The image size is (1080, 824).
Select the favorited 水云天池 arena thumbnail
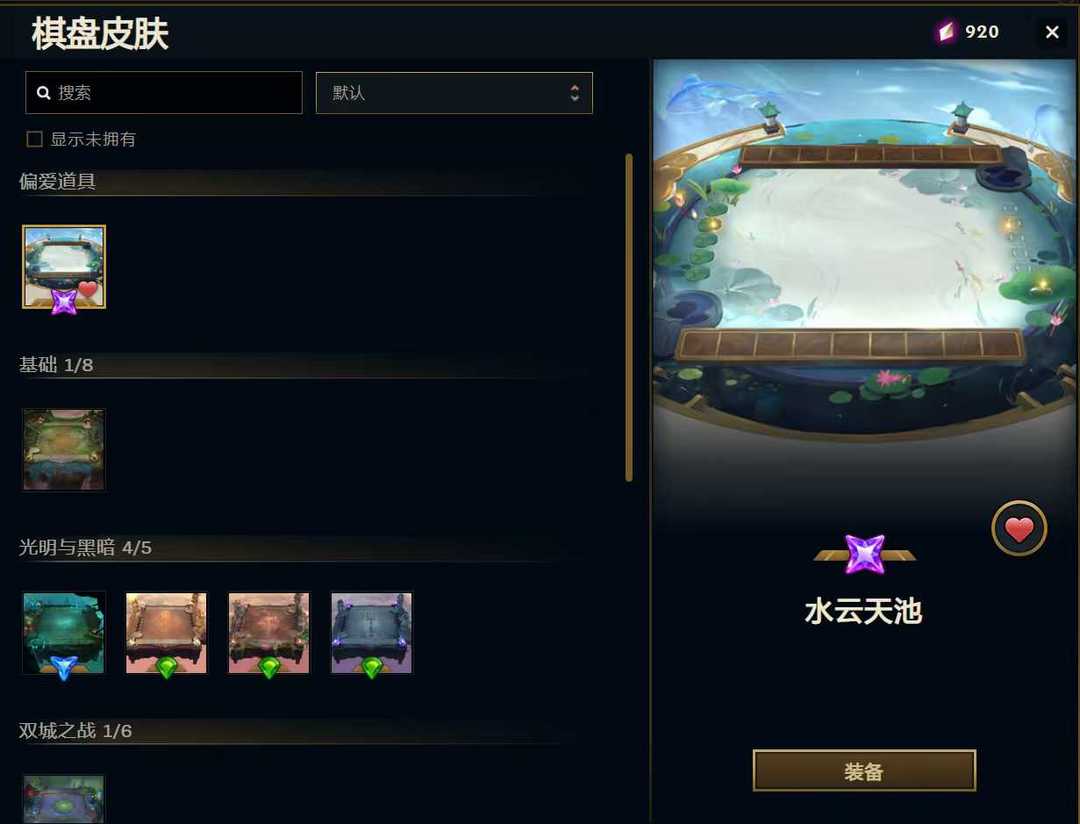click(64, 267)
